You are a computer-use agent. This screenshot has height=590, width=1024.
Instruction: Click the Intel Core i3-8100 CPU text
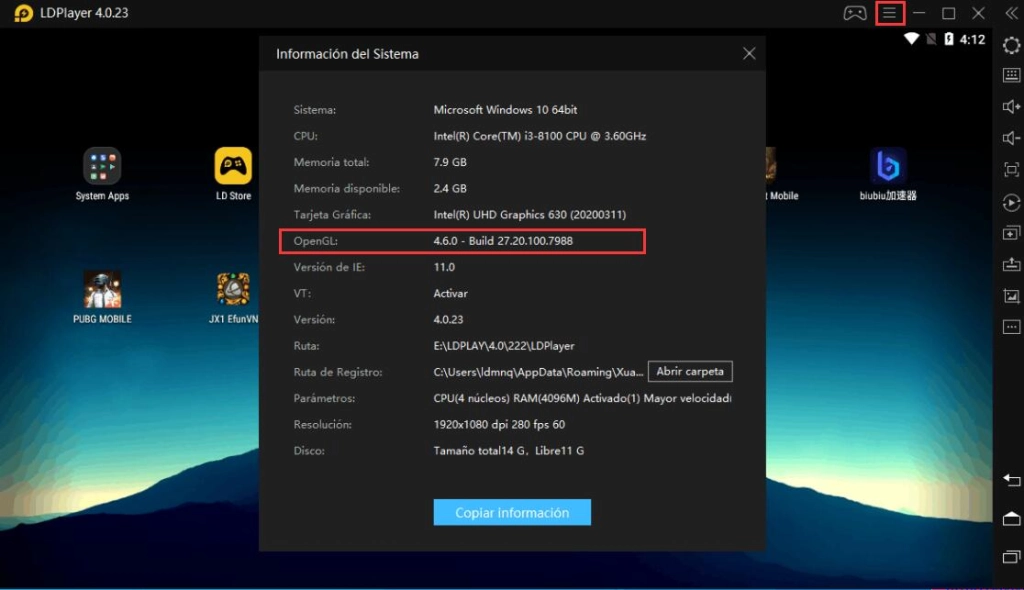pyautogui.click(x=539, y=136)
